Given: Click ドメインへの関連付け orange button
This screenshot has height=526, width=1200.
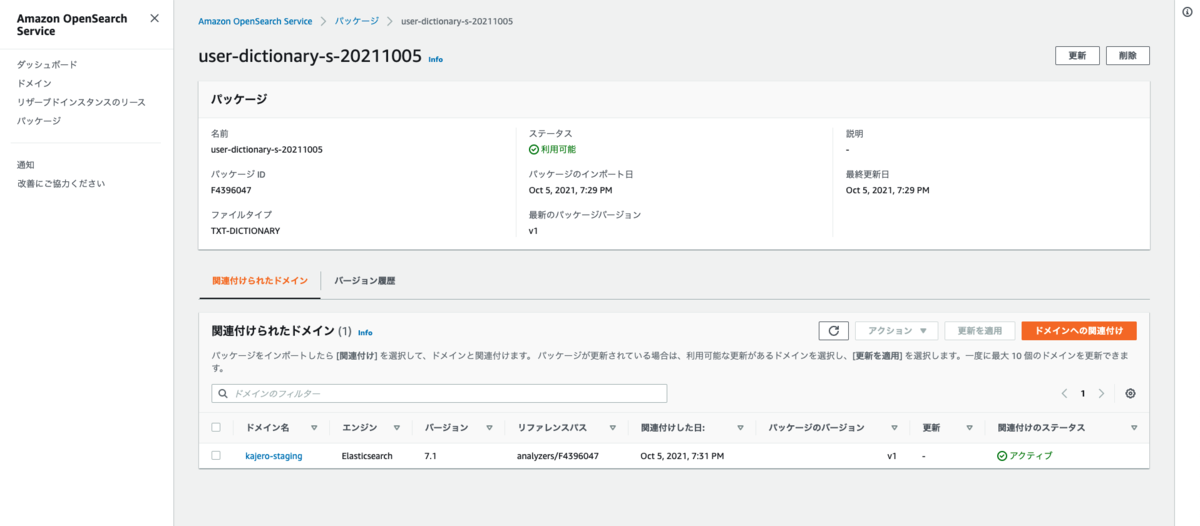Looking at the screenshot, I should [x=1079, y=330].
